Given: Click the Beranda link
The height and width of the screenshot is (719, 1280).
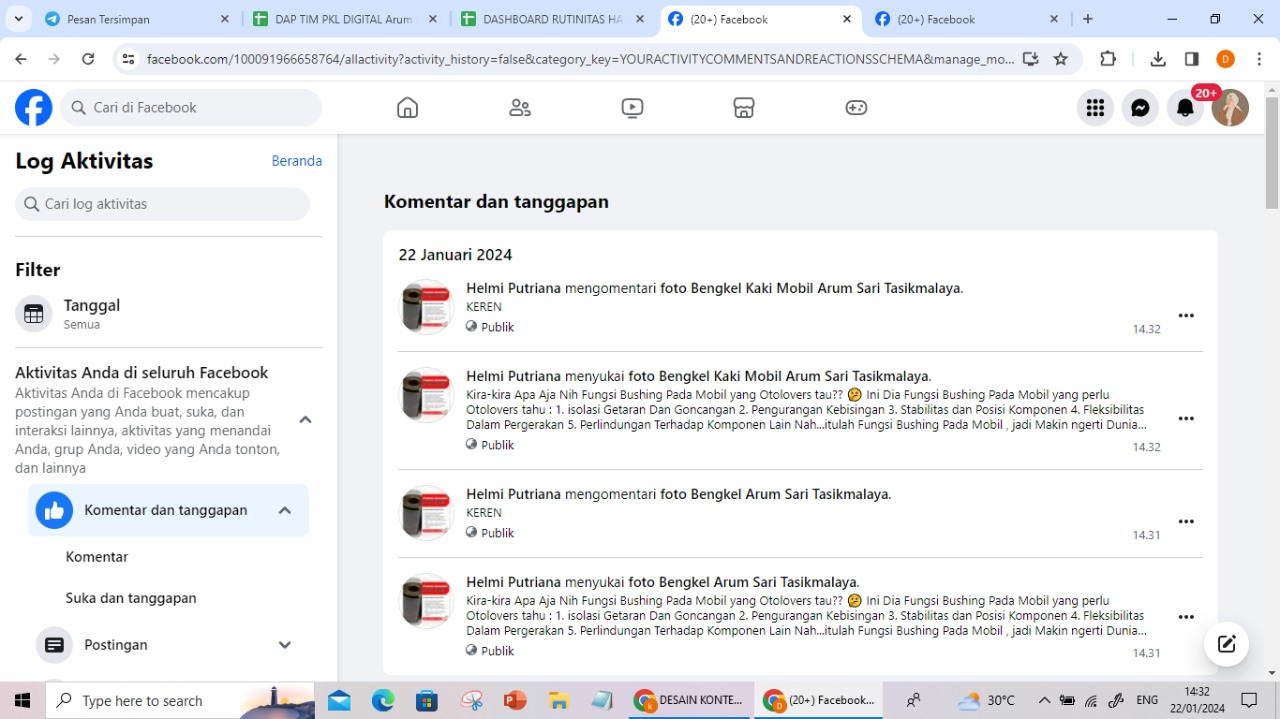Looking at the screenshot, I should click(x=297, y=161).
